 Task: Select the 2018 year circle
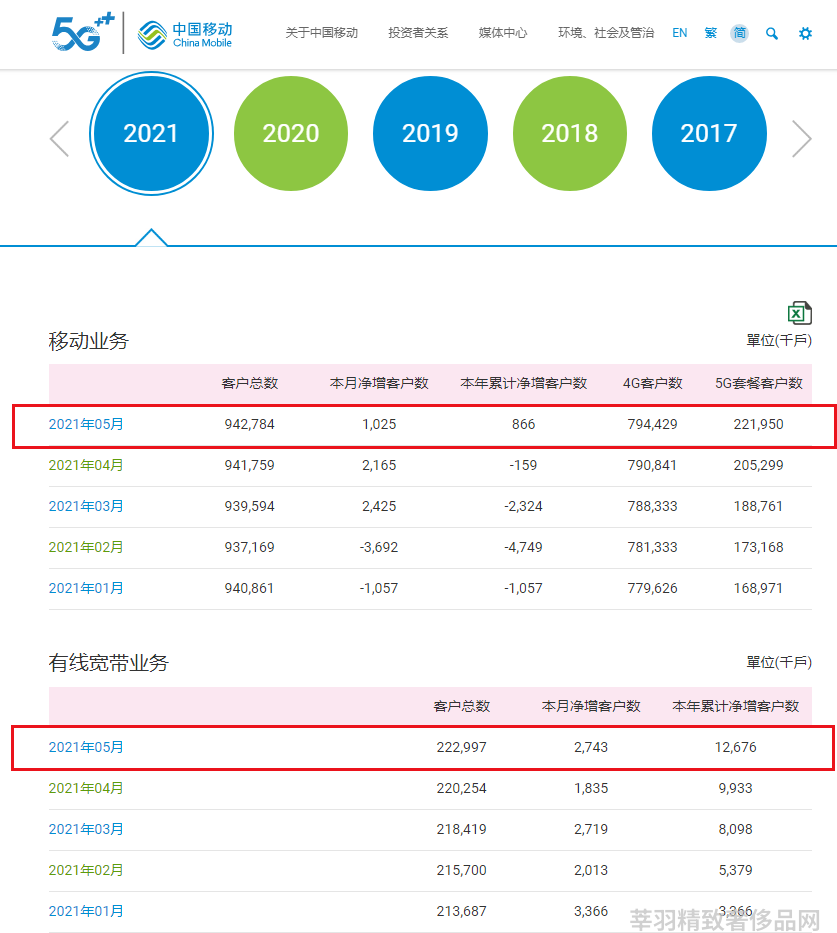(x=569, y=133)
